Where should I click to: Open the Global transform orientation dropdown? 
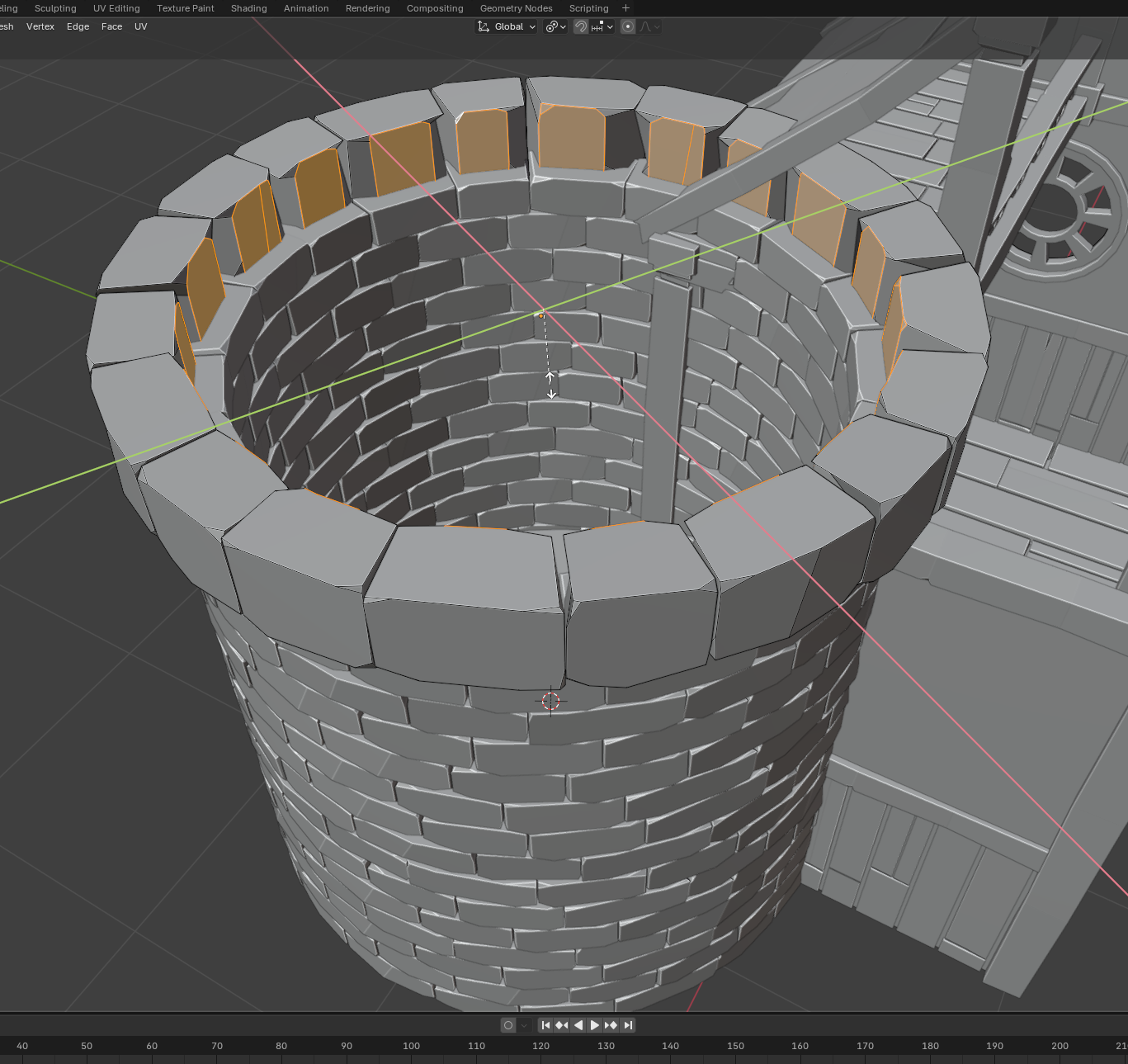point(507,26)
